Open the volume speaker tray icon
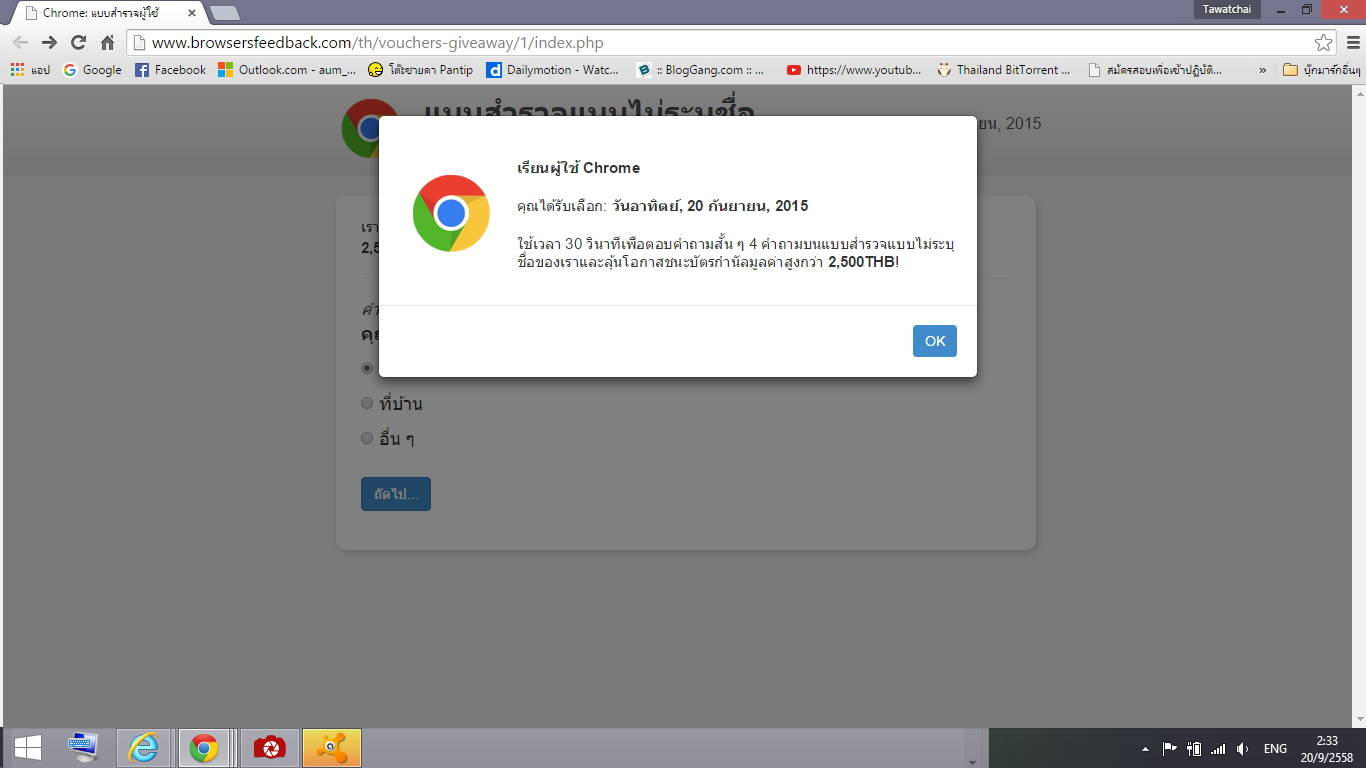 (1242, 749)
